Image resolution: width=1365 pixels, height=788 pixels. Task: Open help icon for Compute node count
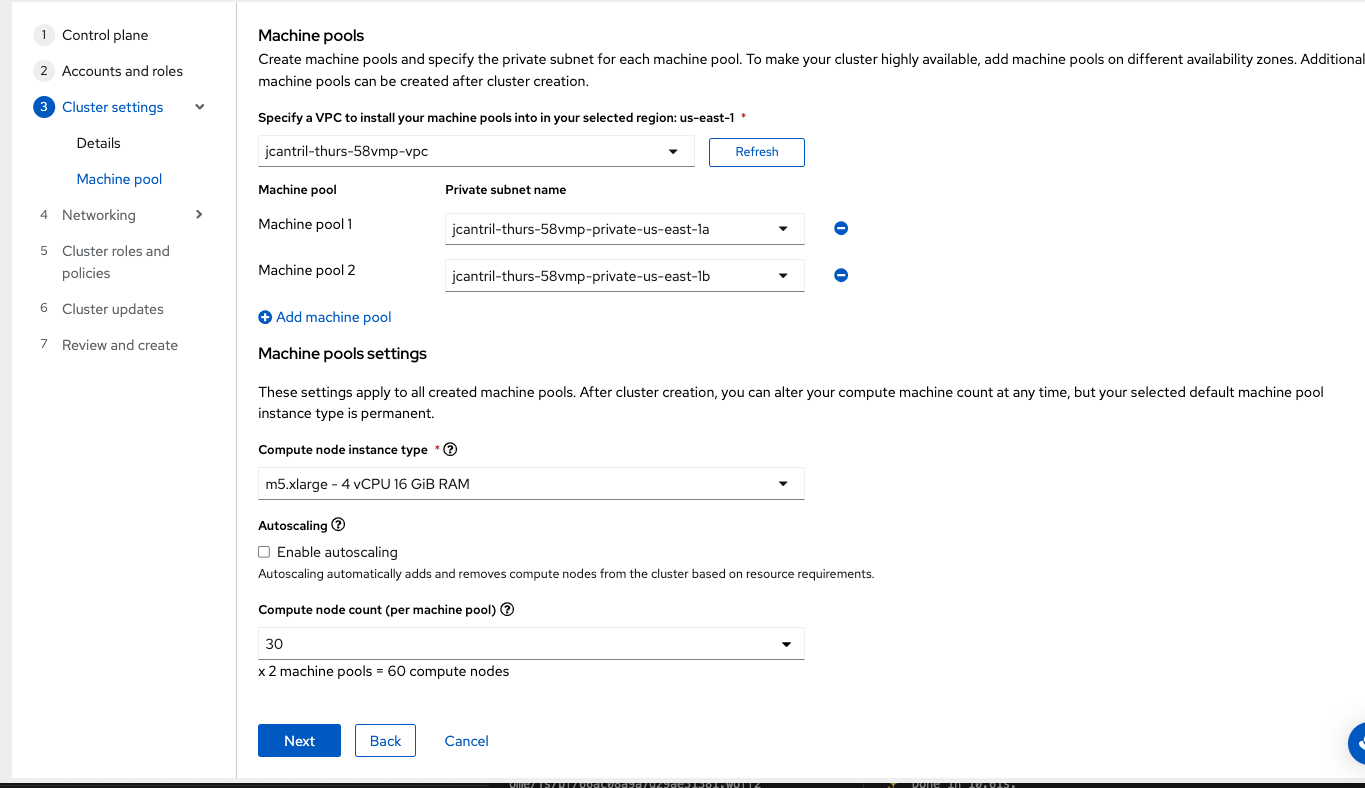pyautogui.click(x=507, y=609)
